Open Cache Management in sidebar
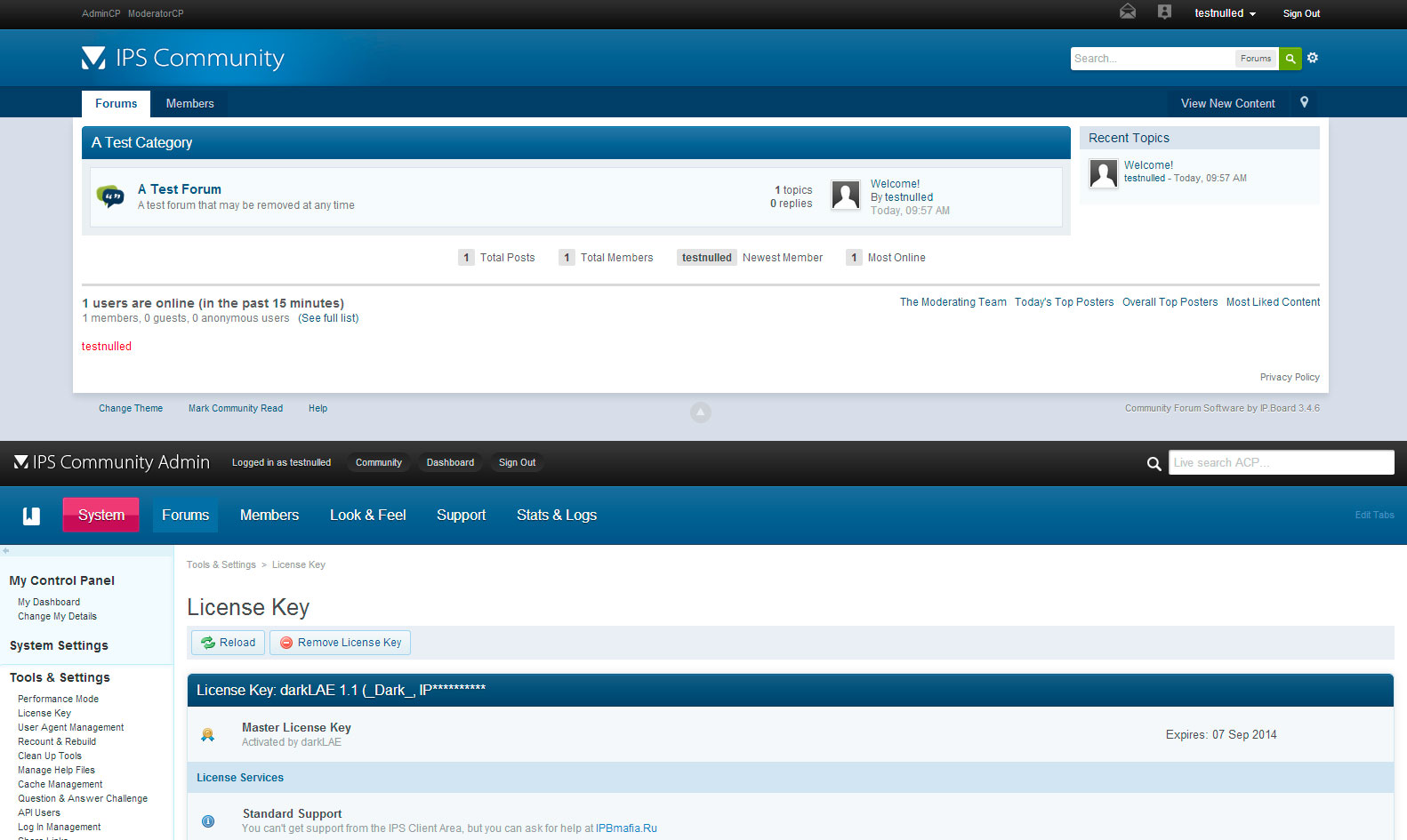 [x=60, y=784]
